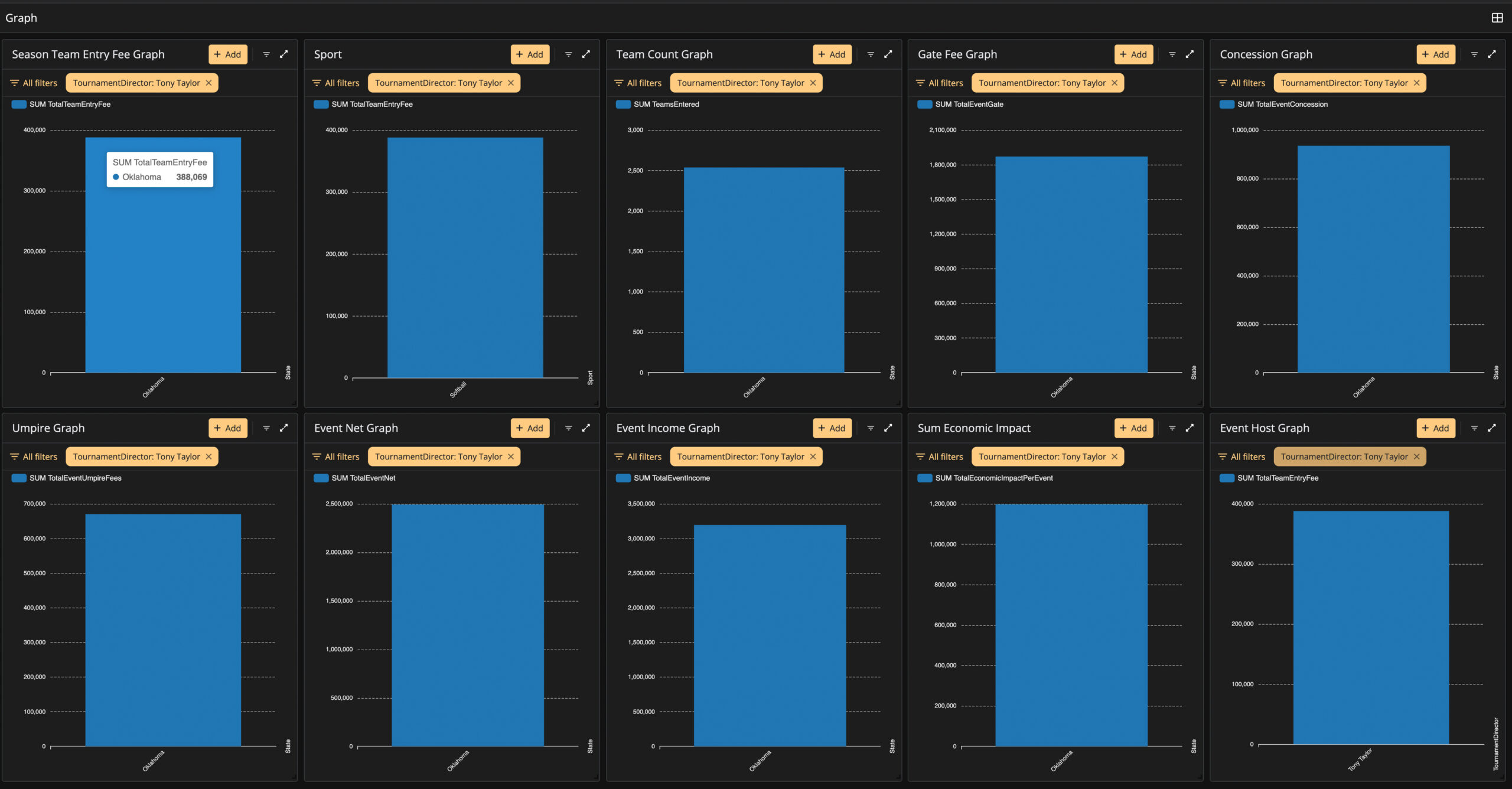Image resolution: width=1512 pixels, height=789 pixels.
Task: Open filter icon in Event Income Graph header
Action: point(871,428)
